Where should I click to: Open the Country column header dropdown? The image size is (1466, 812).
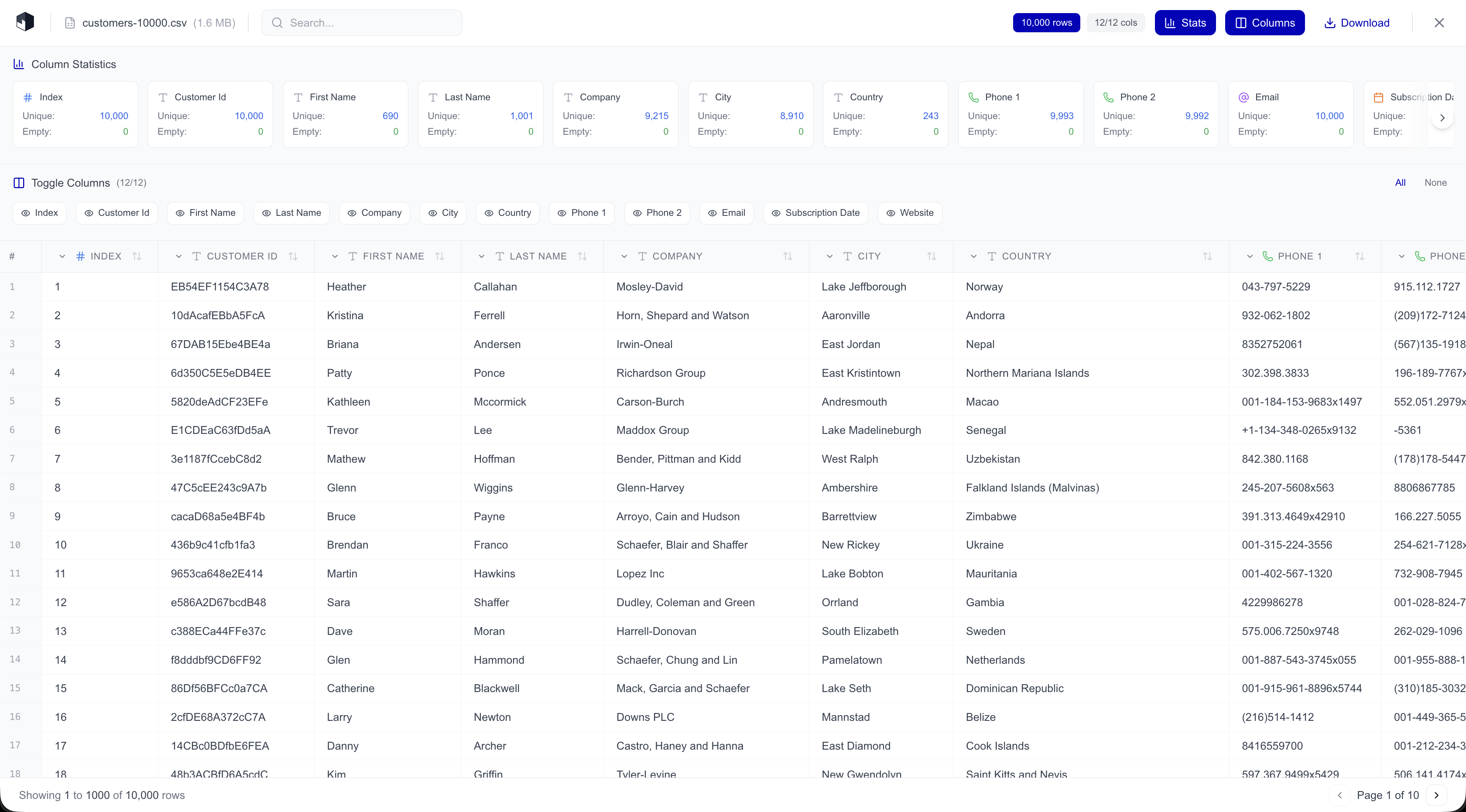tap(974, 256)
